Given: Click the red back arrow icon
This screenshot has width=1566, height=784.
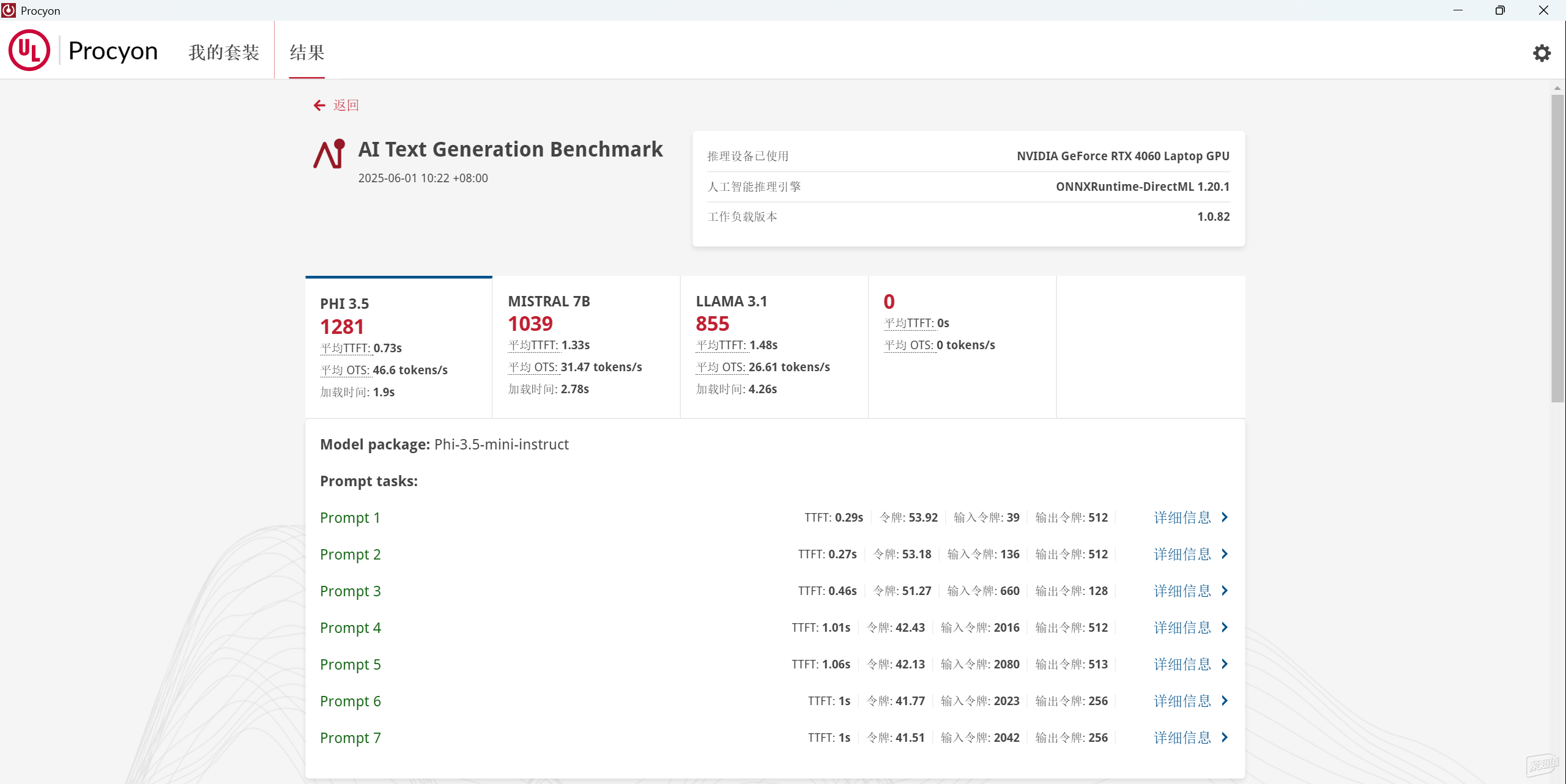Looking at the screenshot, I should click(319, 105).
